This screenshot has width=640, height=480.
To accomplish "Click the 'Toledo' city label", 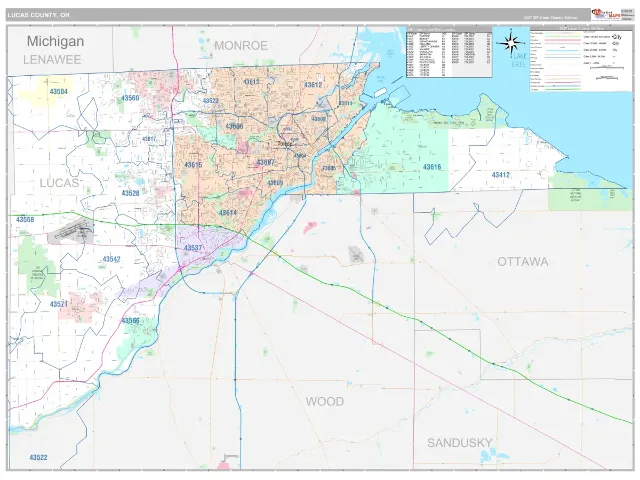I will tap(284, 144).
